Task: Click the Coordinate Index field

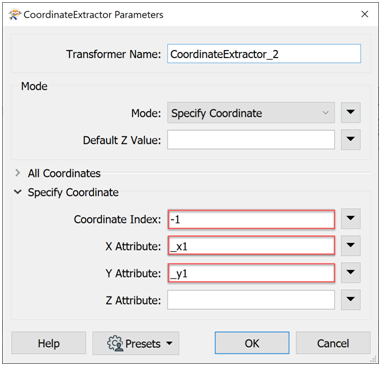Action: (251, 219)
